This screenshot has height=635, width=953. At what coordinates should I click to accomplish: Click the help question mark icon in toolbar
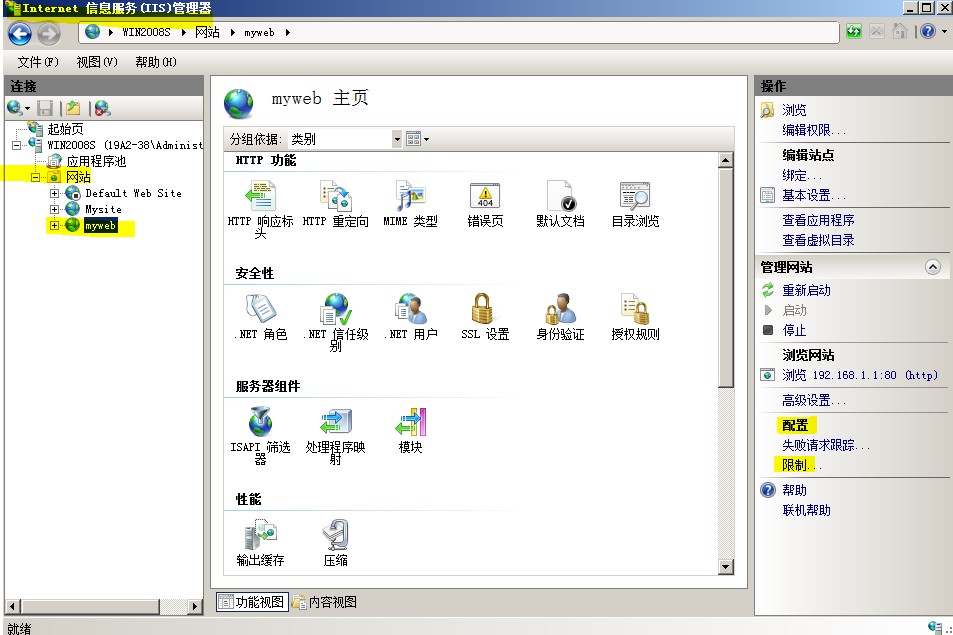coord(927,32)
